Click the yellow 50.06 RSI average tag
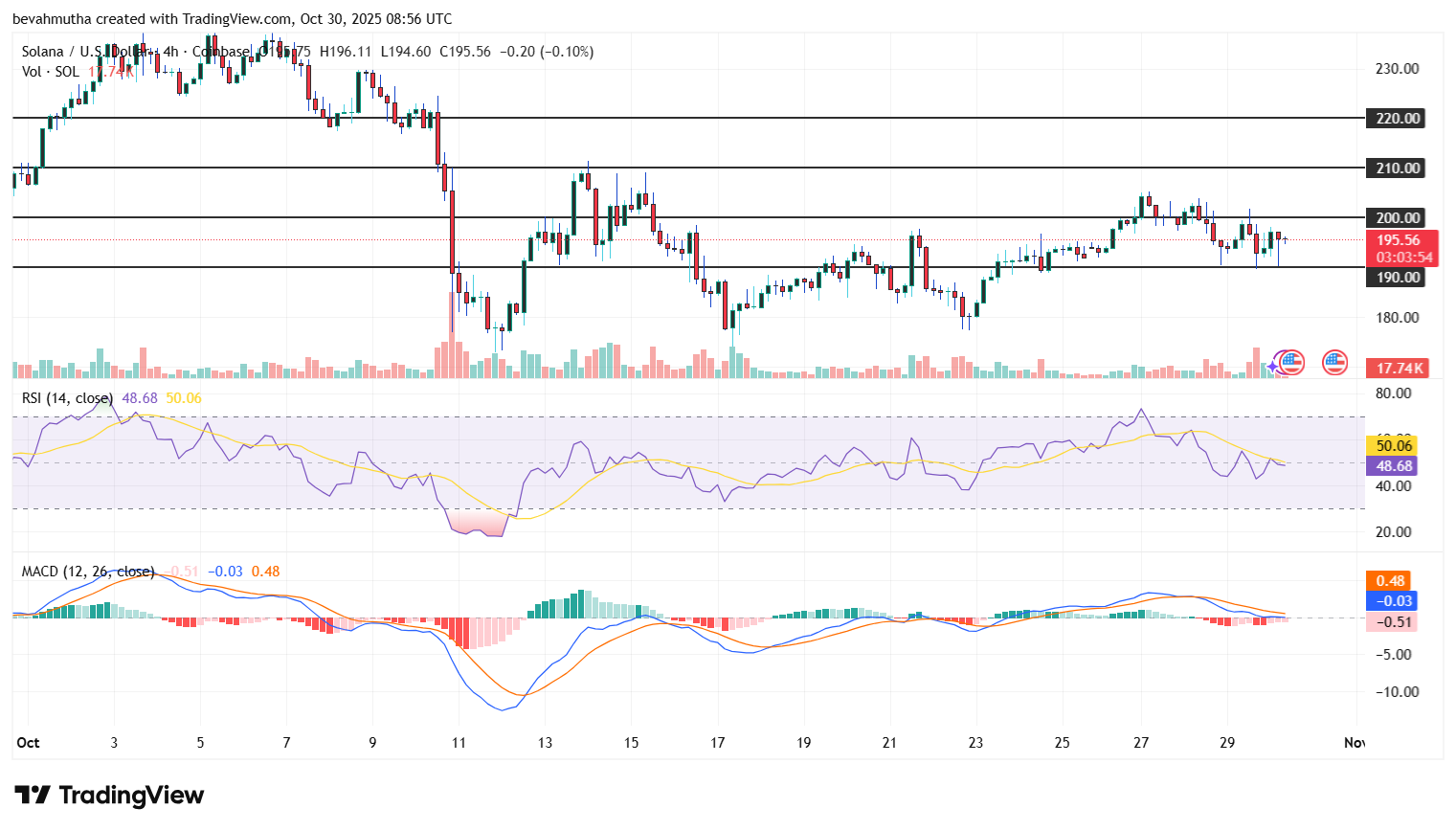Image resolution: width=1456 pixels, height=831 pixels. point(1394,445)
